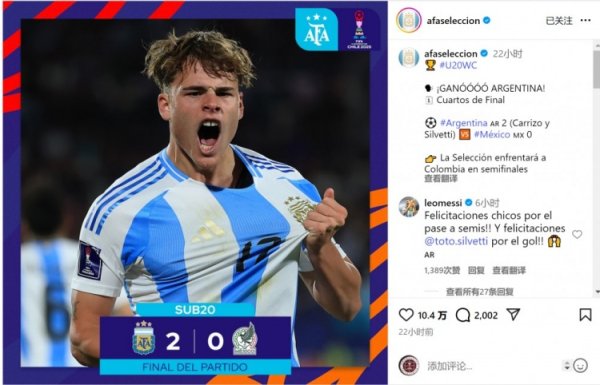This screenshot has width=600, height=385.
Task: Save post with bookmark icon
Action: coord(585,315)
